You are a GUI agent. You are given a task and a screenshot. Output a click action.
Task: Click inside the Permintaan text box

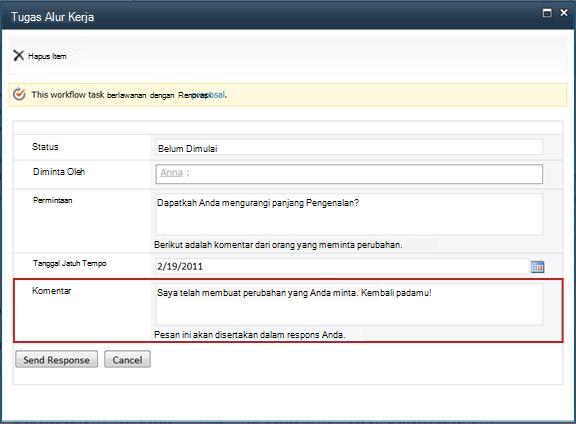pyautogui.click(x=349, y=214)
